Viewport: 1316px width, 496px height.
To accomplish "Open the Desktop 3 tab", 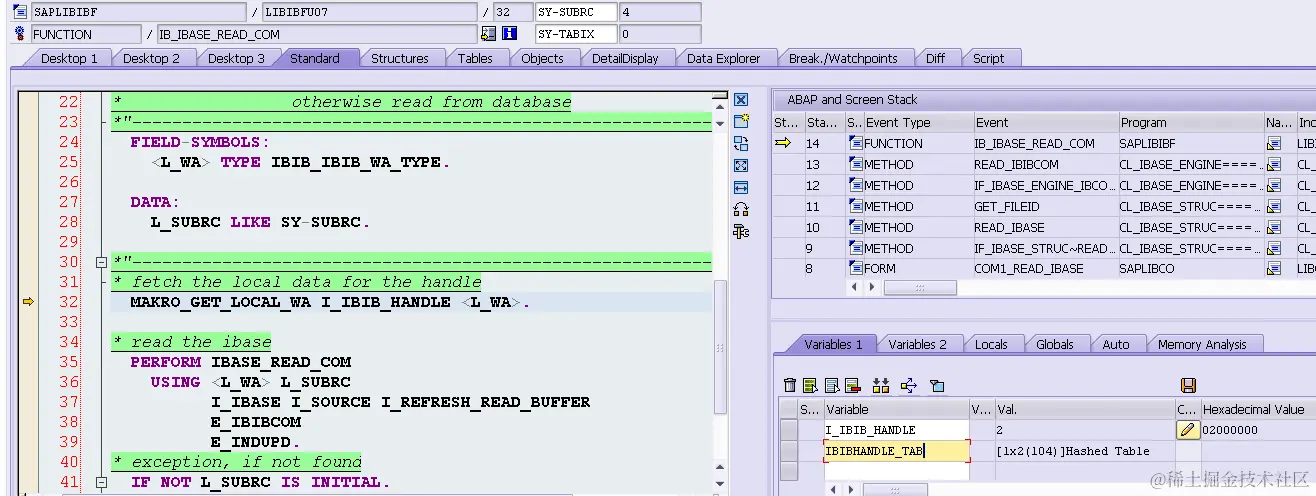I will tap(236, 58).
